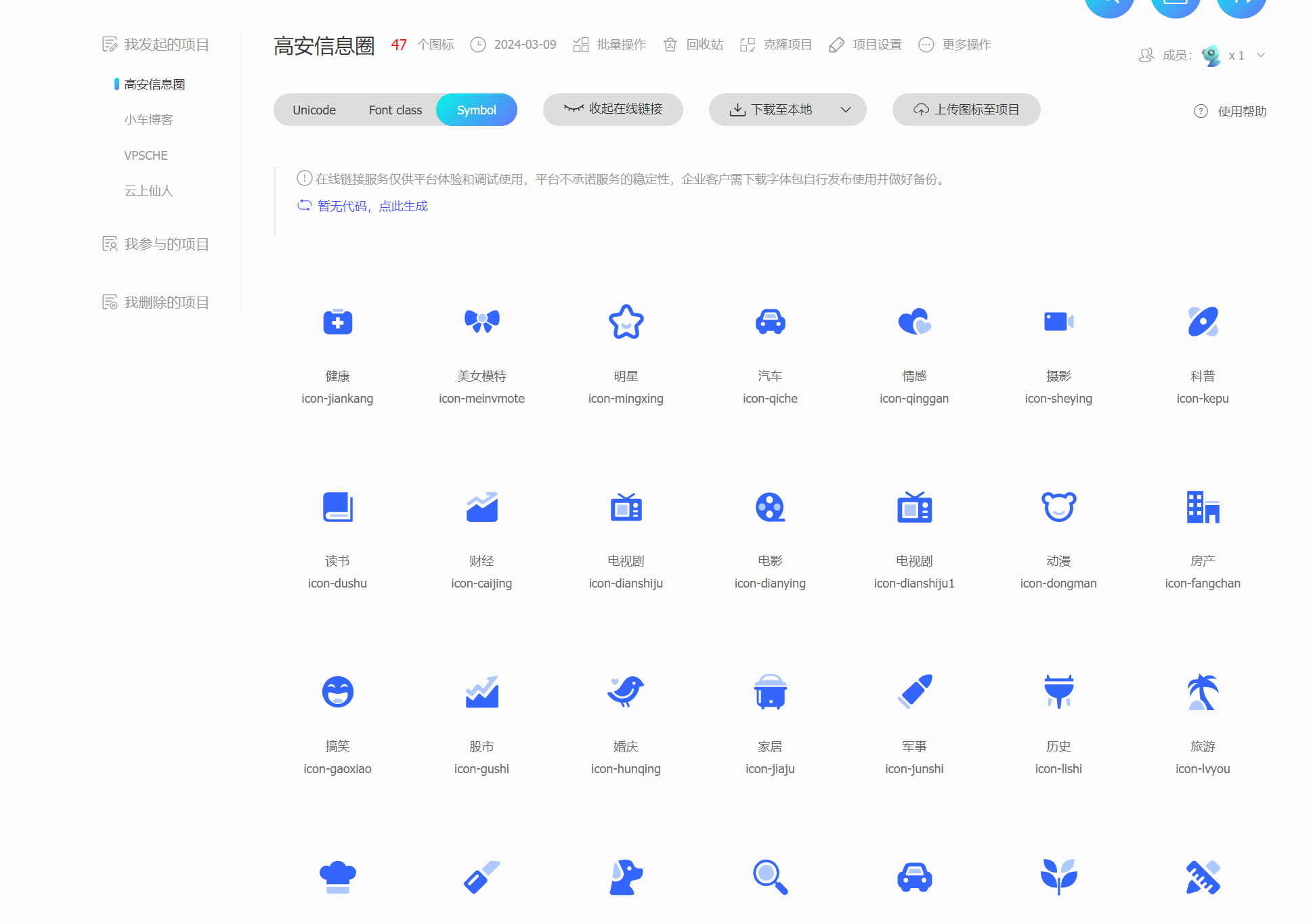Open 项目设置 project settings
The width and height of the screenshot is (1313, 924).
865,45
